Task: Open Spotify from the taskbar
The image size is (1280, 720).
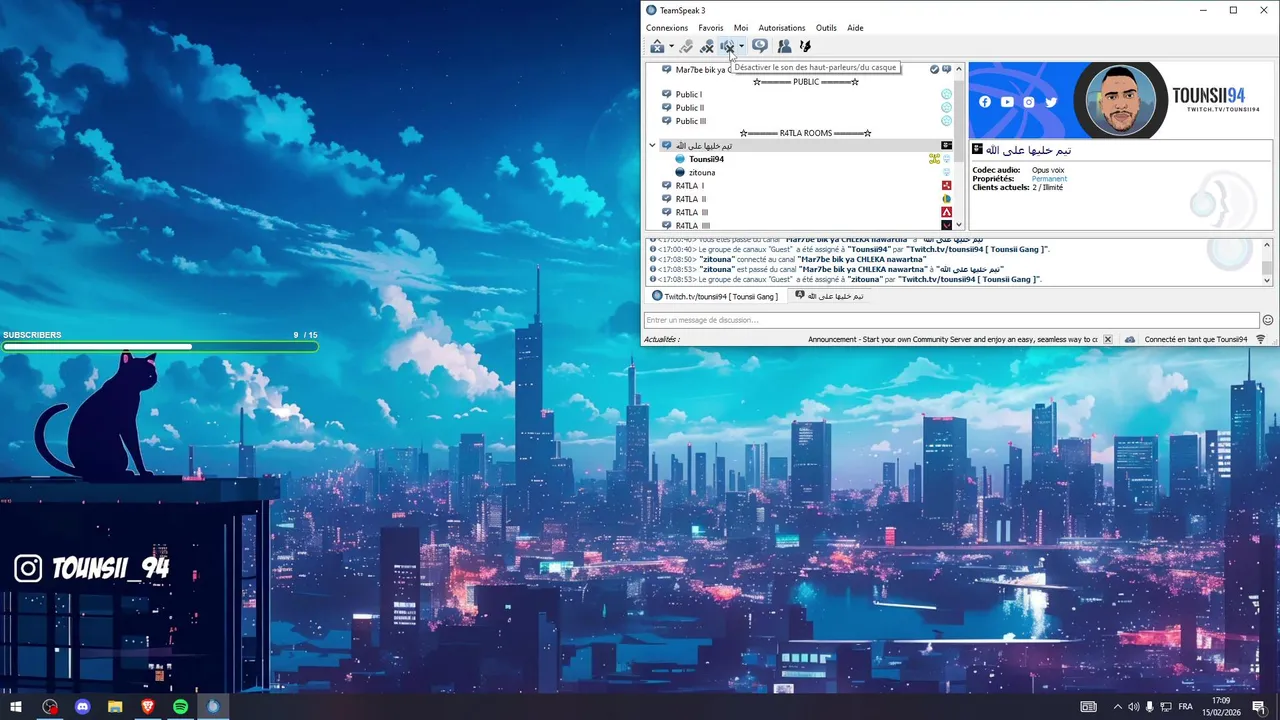Action: point(180,707)
